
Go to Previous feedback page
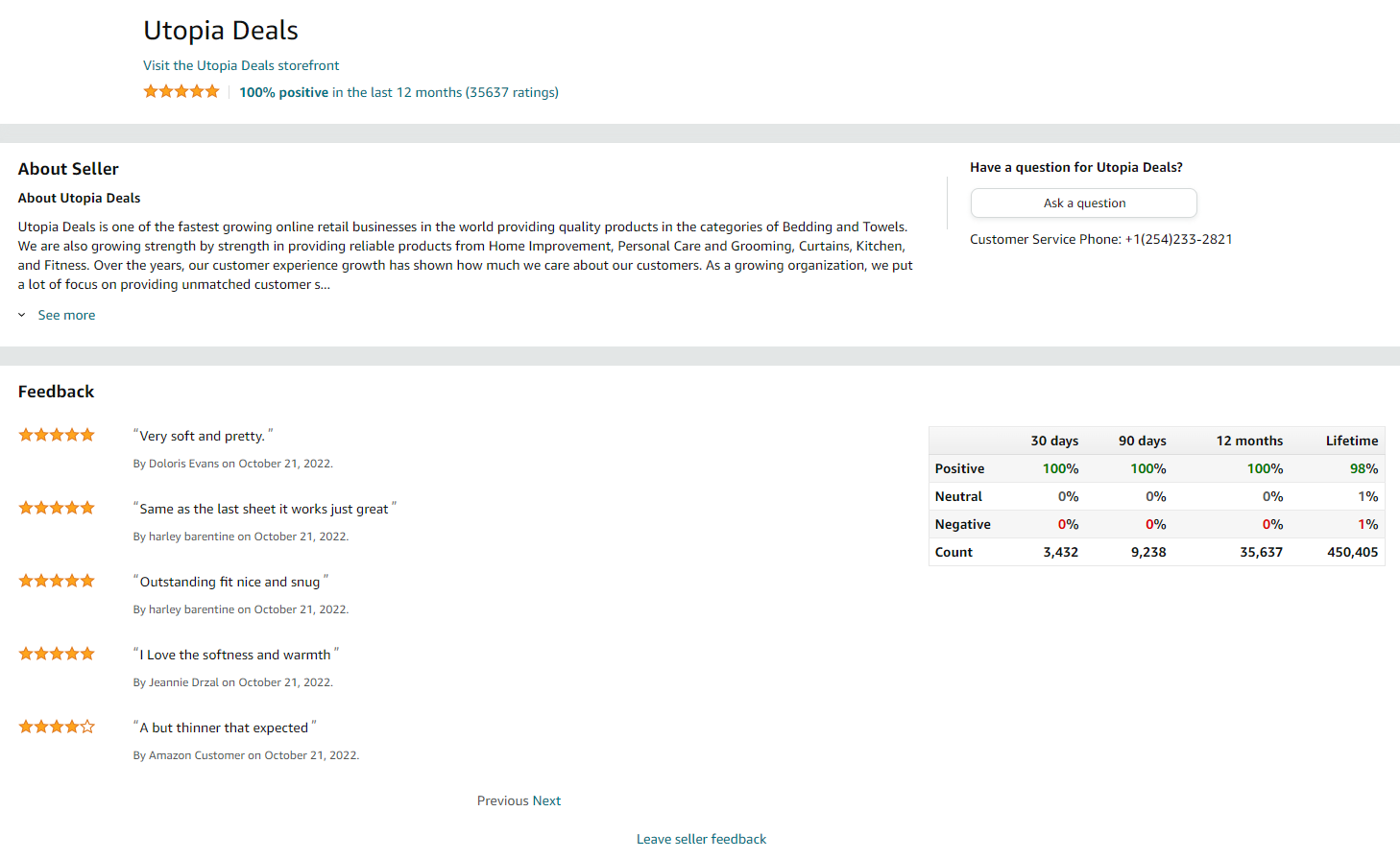pos(502,800)
